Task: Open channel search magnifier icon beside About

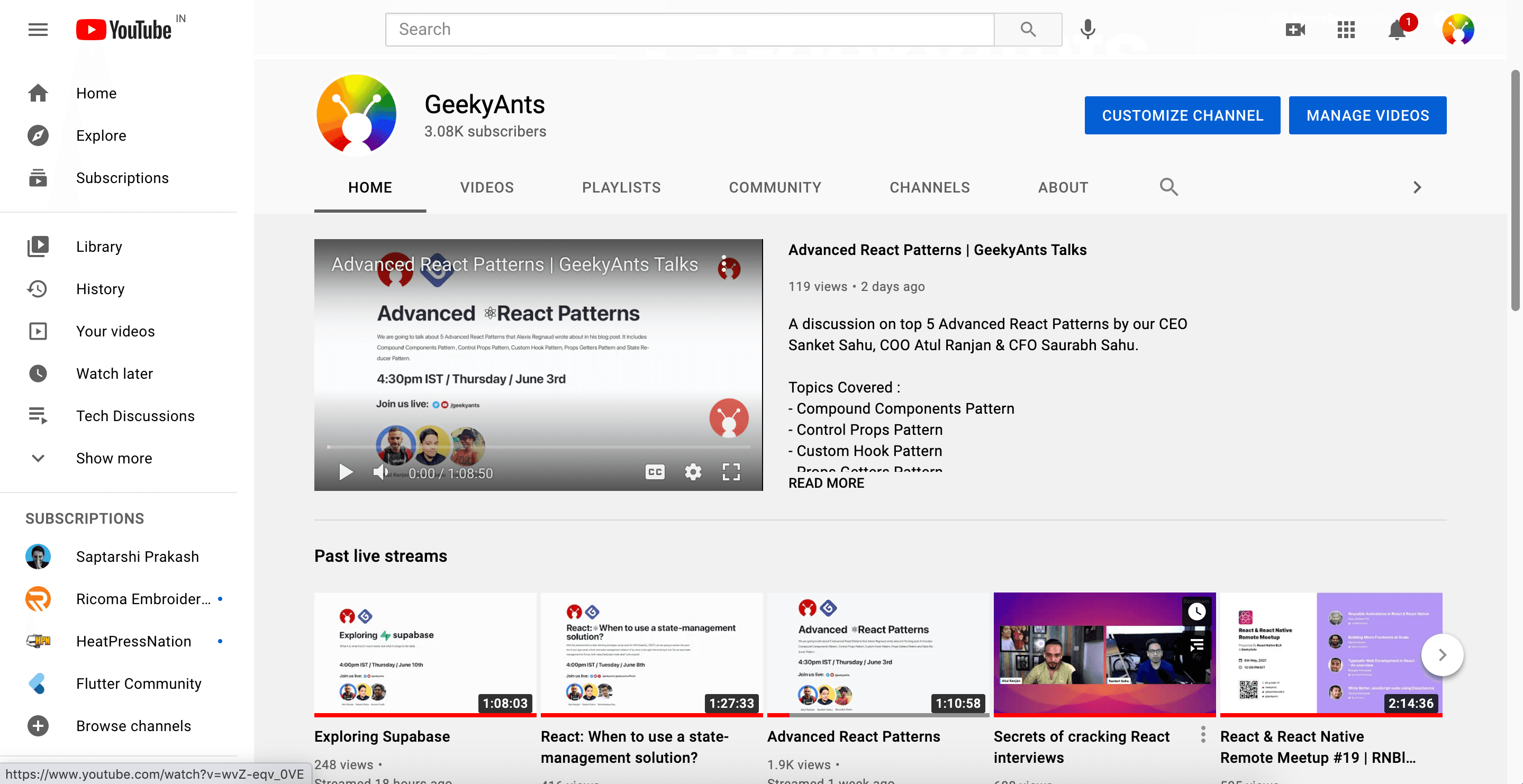Action: pyautogui.click(x=1168, y=187)
